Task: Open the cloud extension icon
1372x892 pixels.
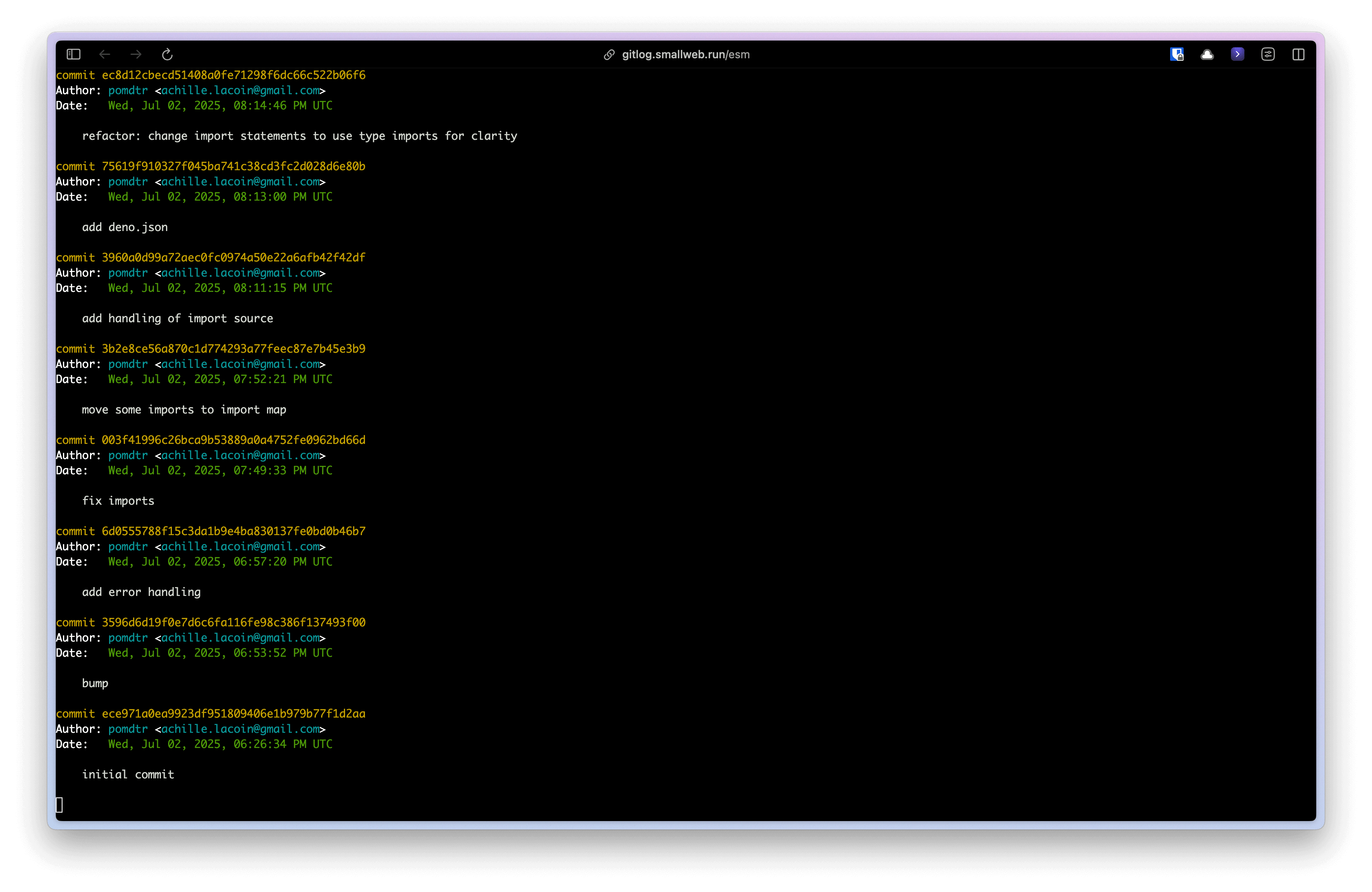Action: pyautogui.click(x=1207, y=54)
